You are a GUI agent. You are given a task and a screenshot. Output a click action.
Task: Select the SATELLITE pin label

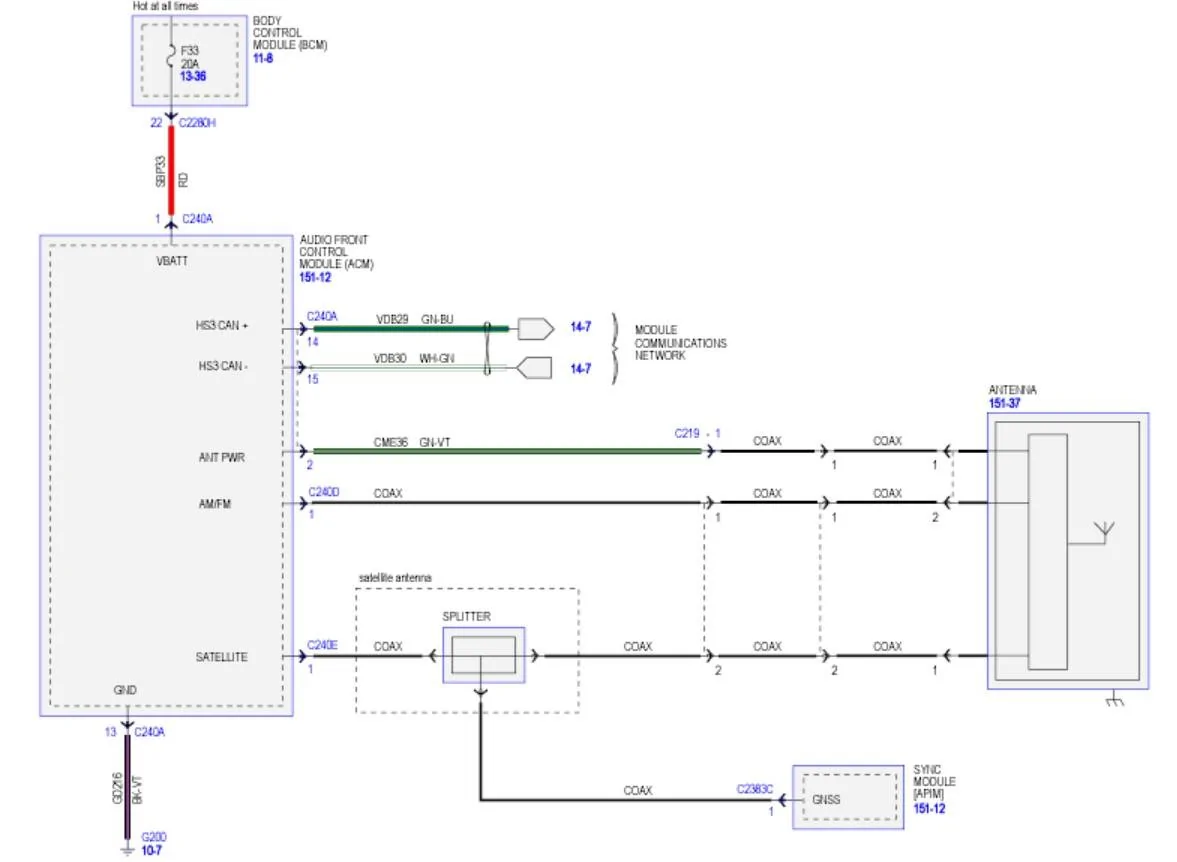[x=221, y=657]
